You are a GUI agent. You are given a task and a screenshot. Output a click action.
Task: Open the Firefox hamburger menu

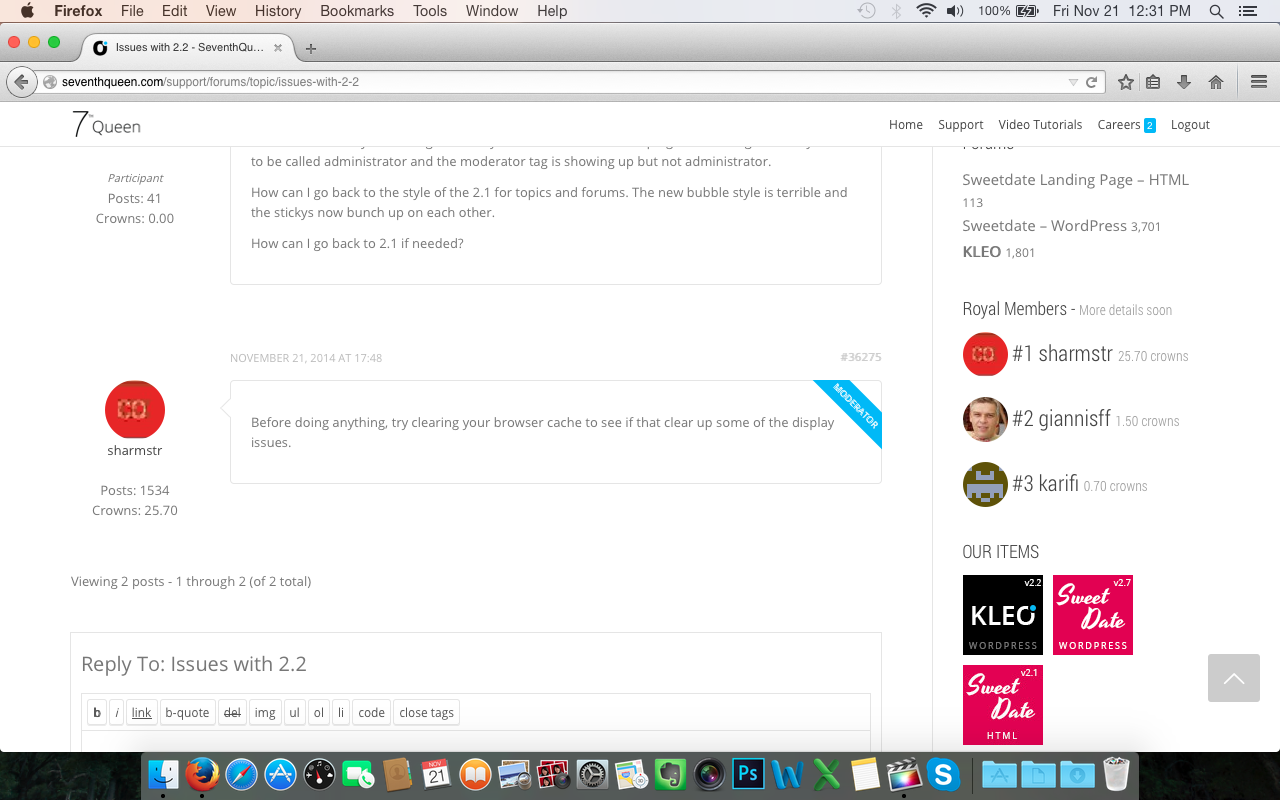coord(1259,82)
